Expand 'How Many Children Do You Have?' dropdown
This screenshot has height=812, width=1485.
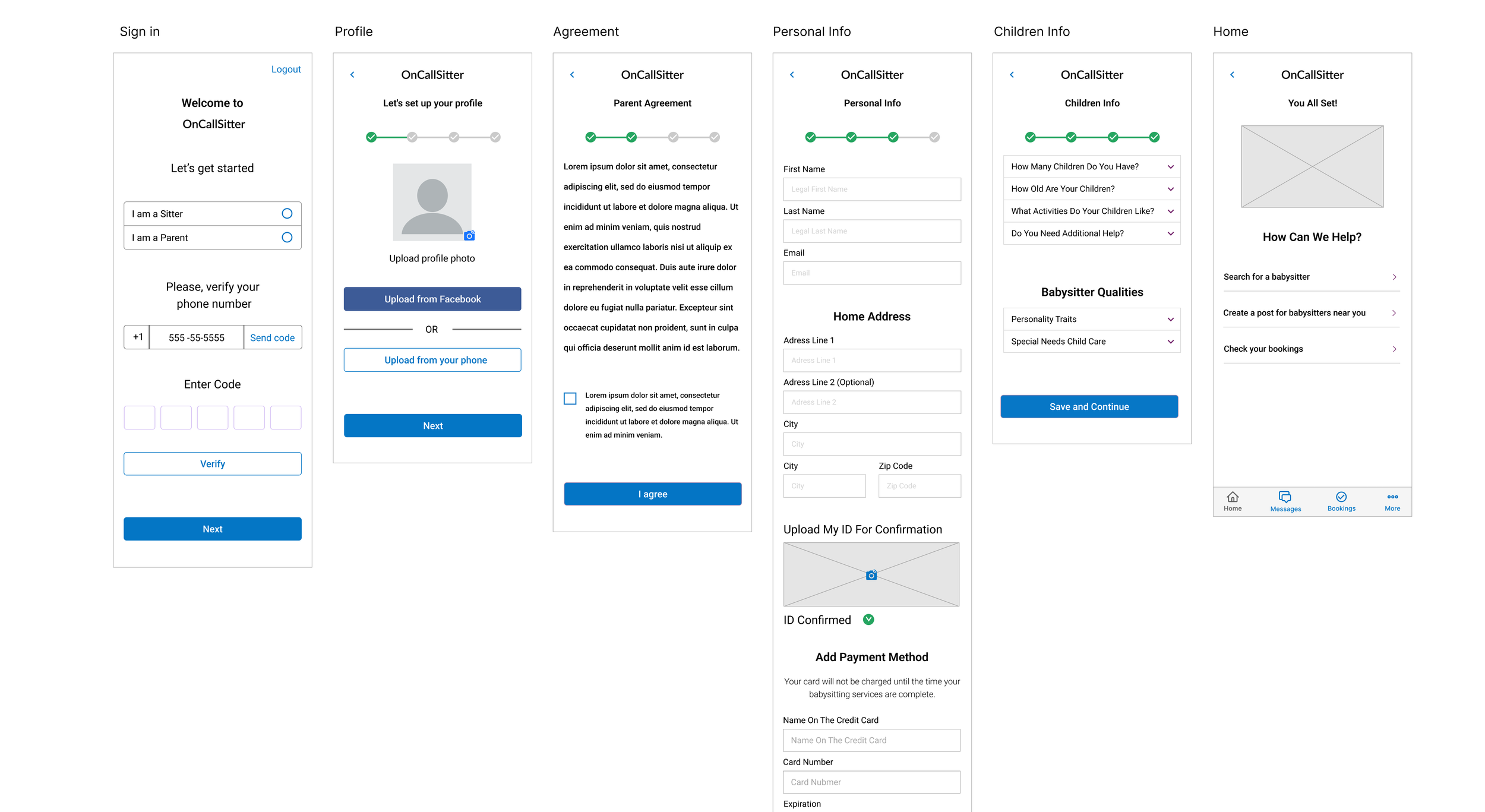(x=1170, y=167)
